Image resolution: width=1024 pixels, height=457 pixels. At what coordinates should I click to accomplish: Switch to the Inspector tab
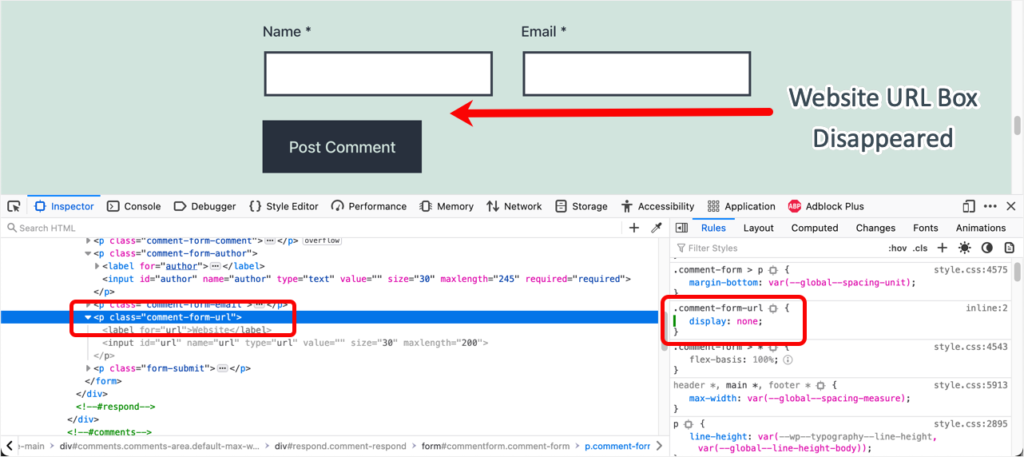pyautogui.click(x=64, y=206)
